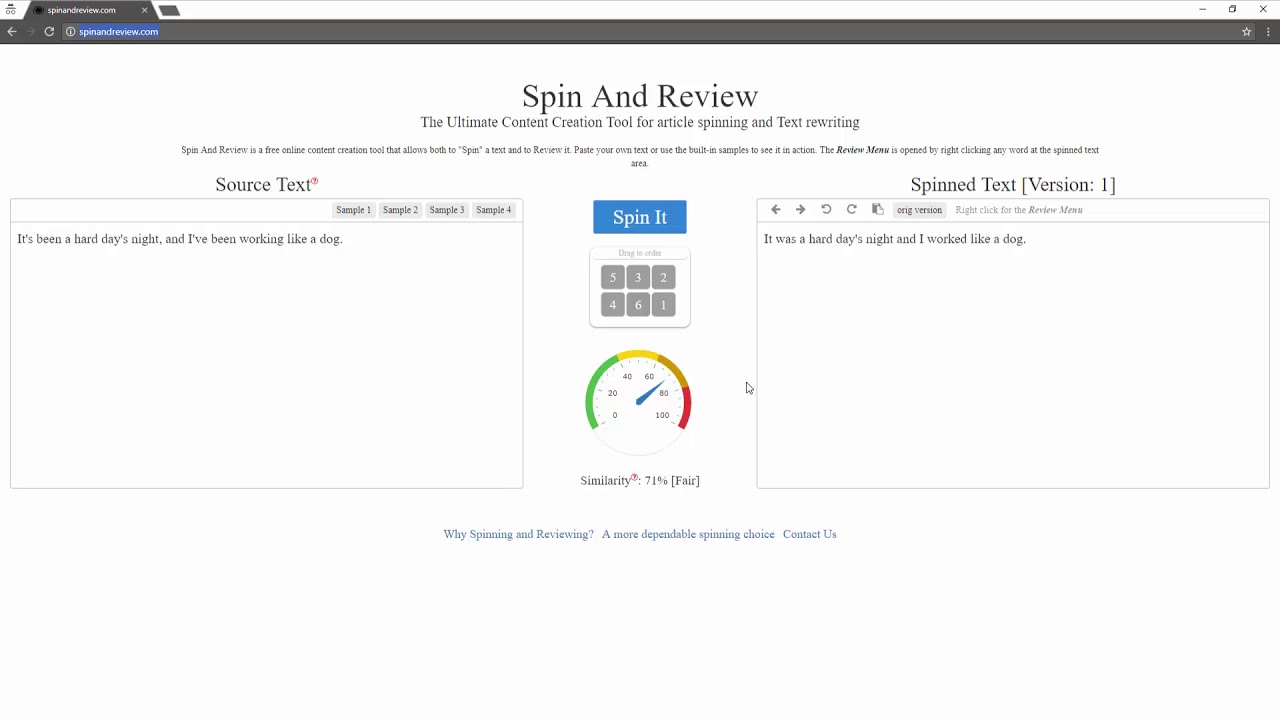Copy spinned text with clipboard icon

click(x=877, y=210)
